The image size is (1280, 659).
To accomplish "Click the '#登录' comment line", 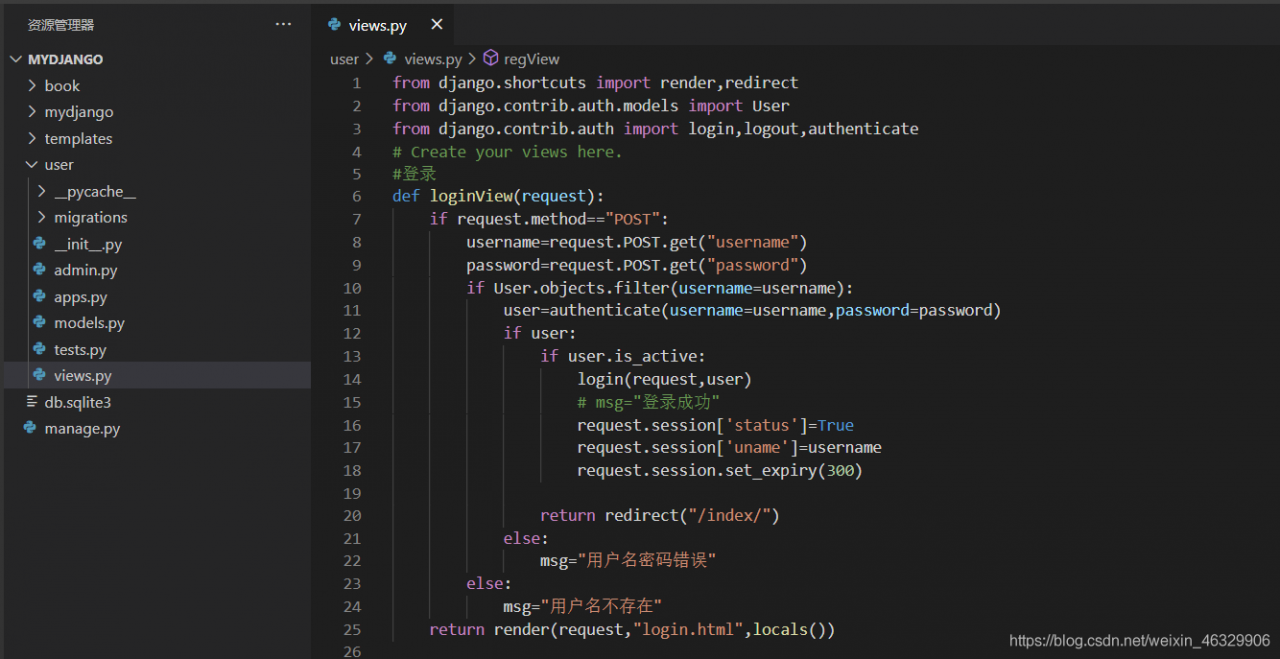I will (x=414, y=174).
